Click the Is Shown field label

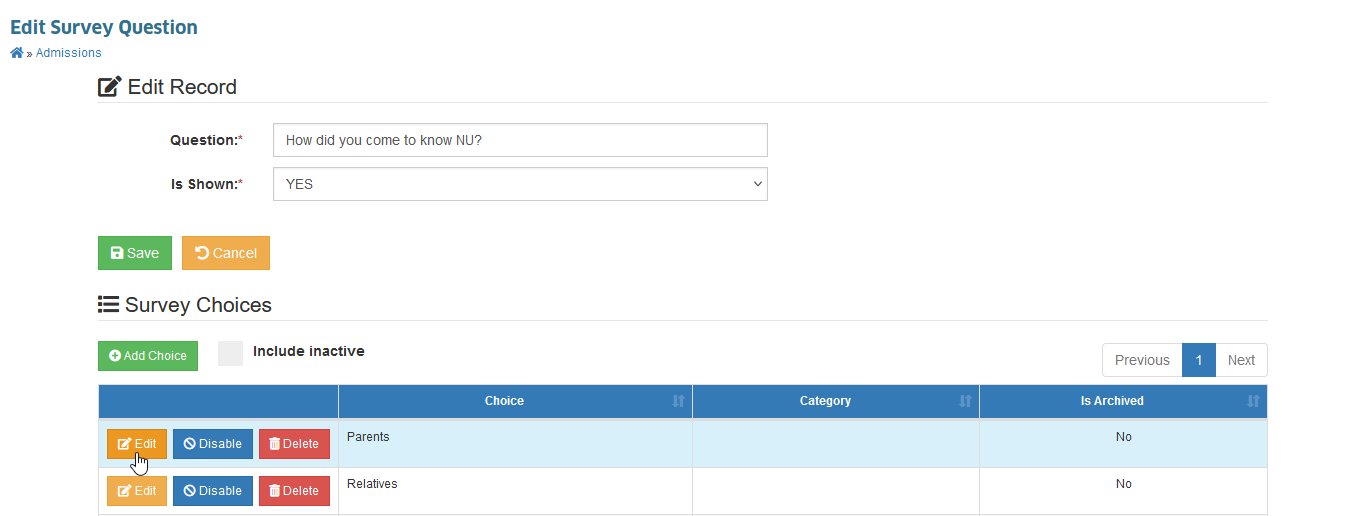(x=207, y=184)
